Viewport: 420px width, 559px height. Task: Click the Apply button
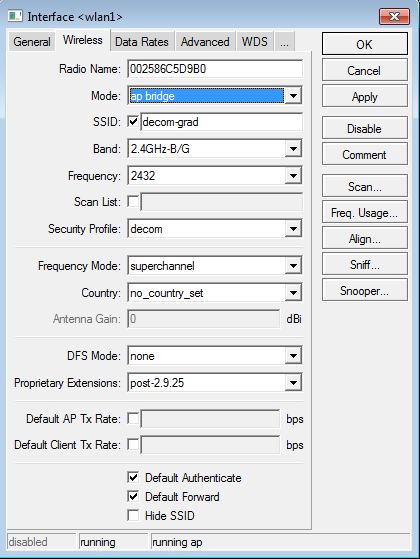[365, 97]
